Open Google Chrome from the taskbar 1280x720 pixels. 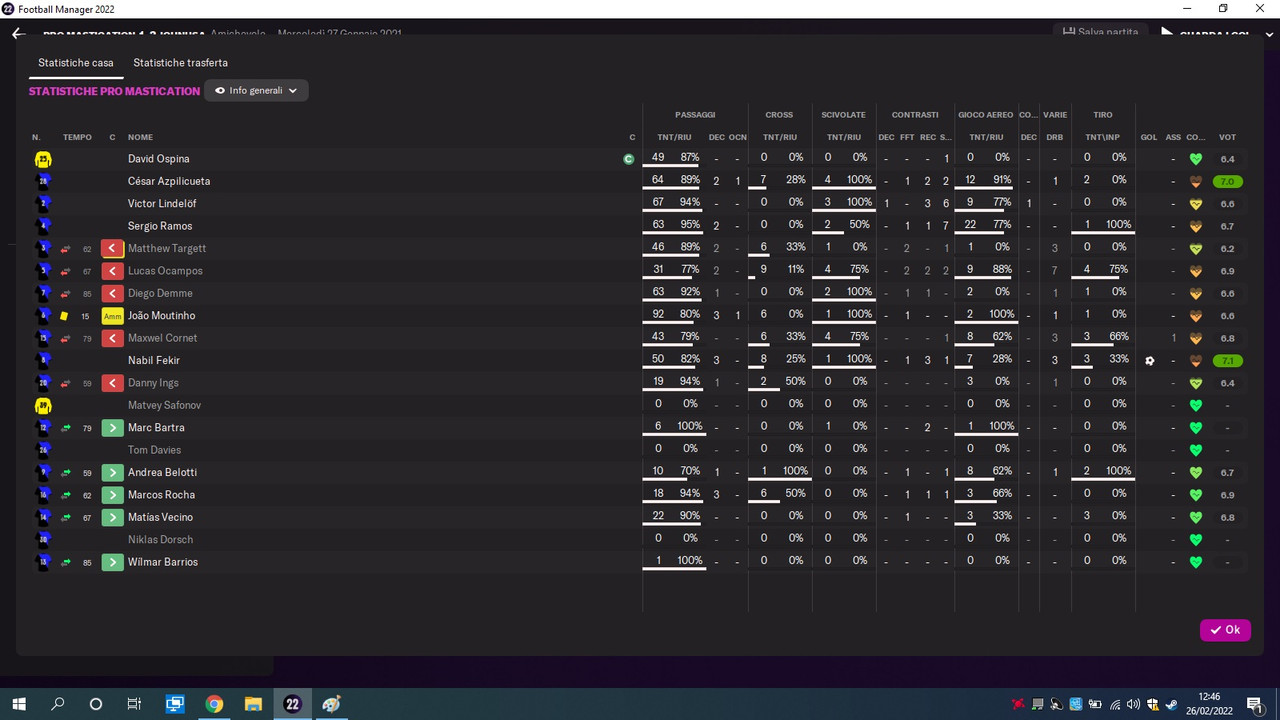point(214,704)
